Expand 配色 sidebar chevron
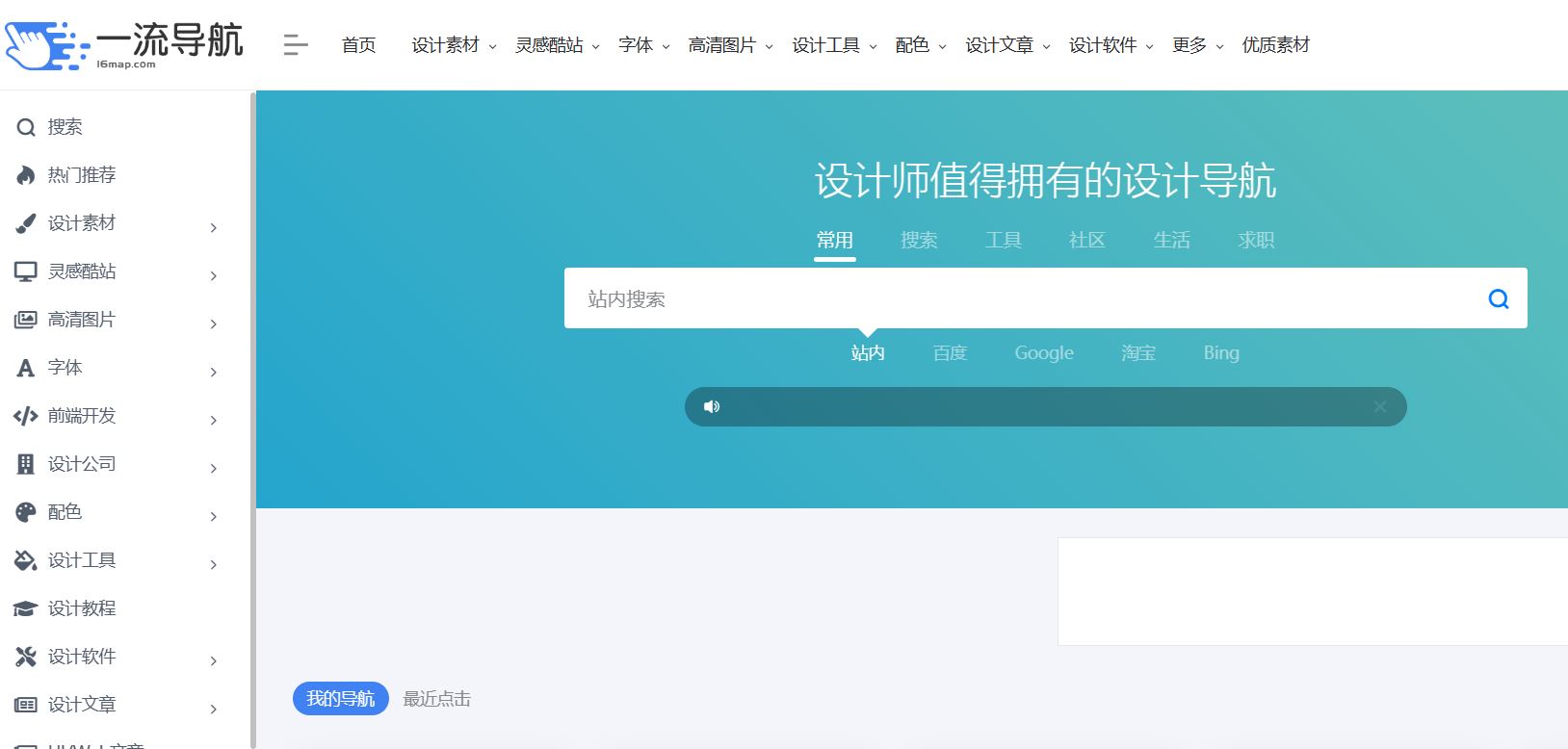The image size is (1568, 749). [x=214, y=516]
